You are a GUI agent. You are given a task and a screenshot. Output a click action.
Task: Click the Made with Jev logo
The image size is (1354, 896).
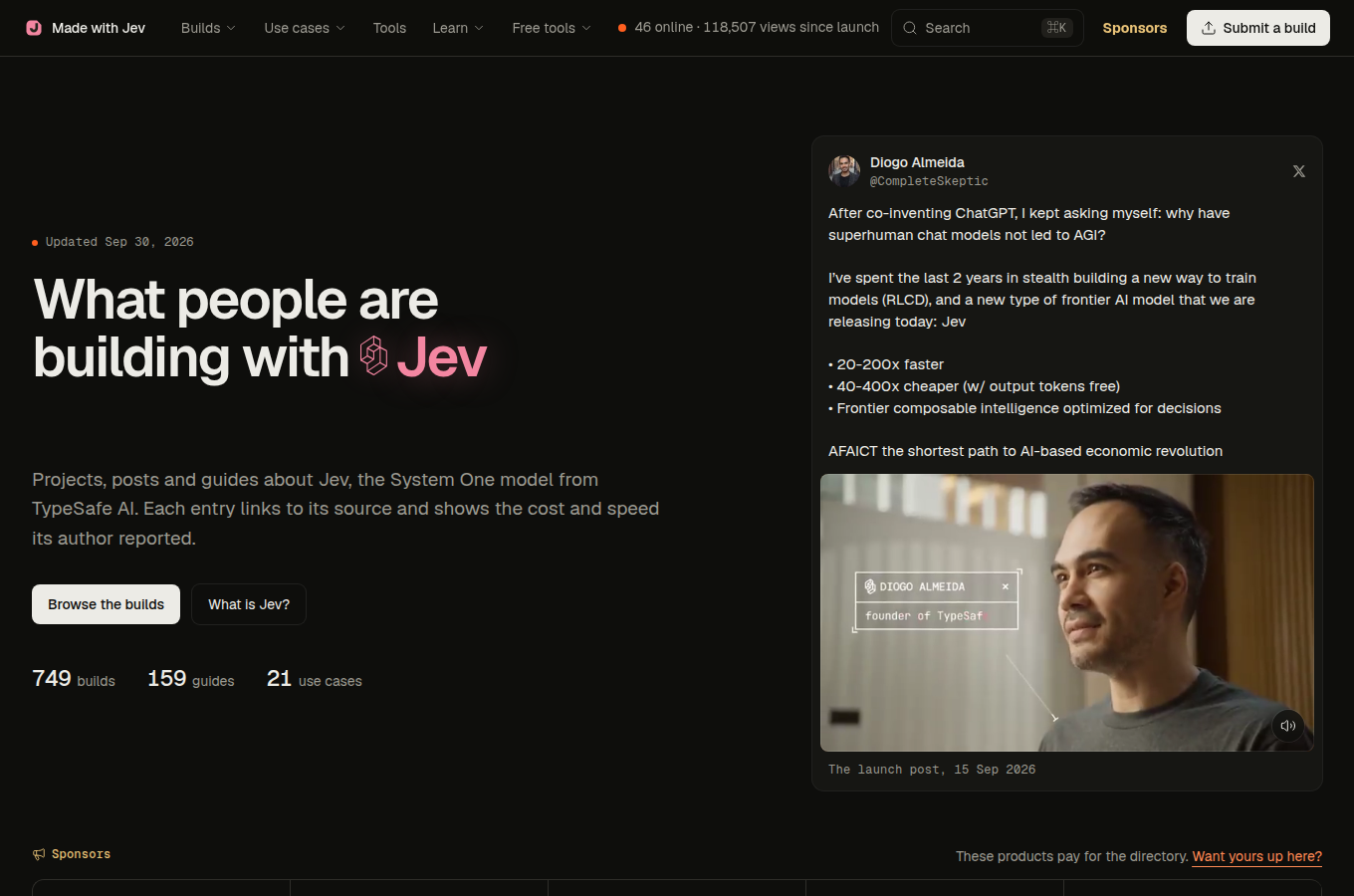pyautogui.click(x=86, y=28)
